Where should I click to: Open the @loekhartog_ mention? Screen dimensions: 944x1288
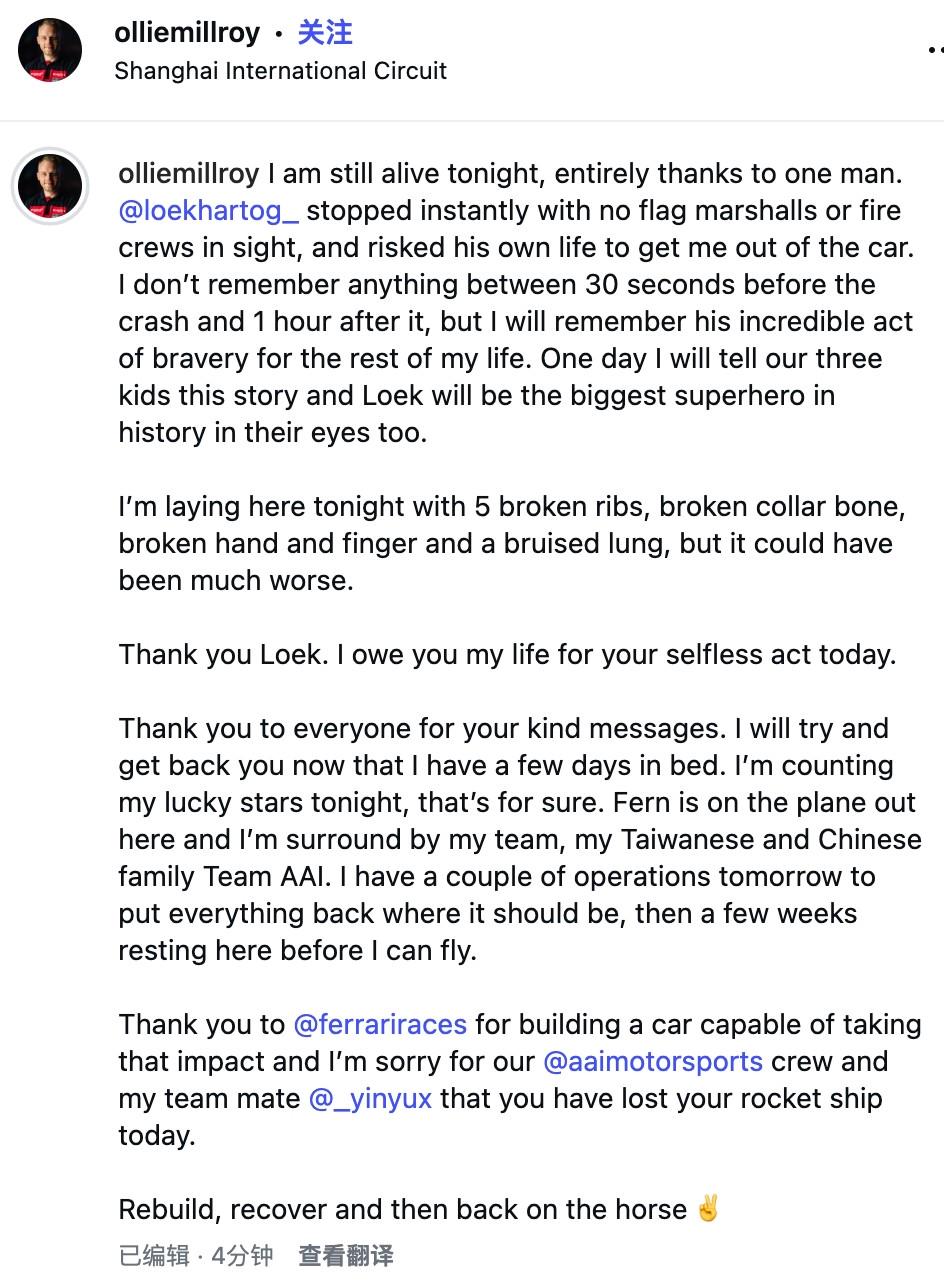[209, 211]
